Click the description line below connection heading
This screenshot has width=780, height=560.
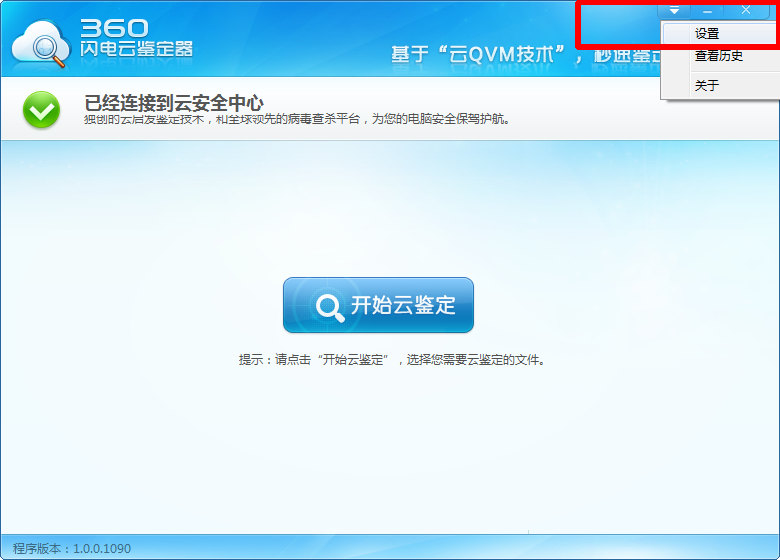point(297,119)
